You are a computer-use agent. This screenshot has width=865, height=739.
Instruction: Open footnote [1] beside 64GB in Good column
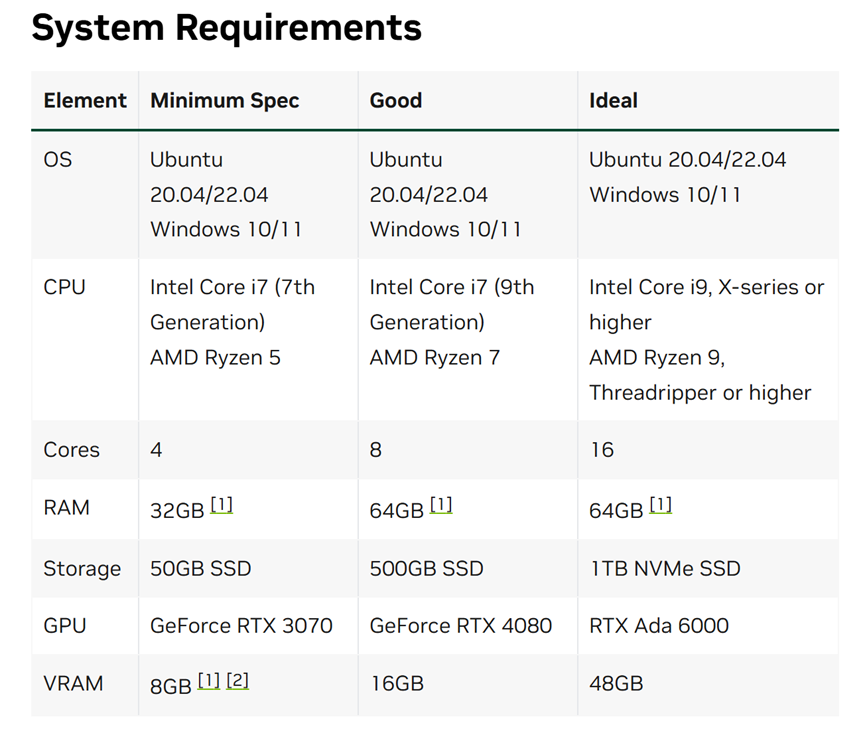pos(440,503)
